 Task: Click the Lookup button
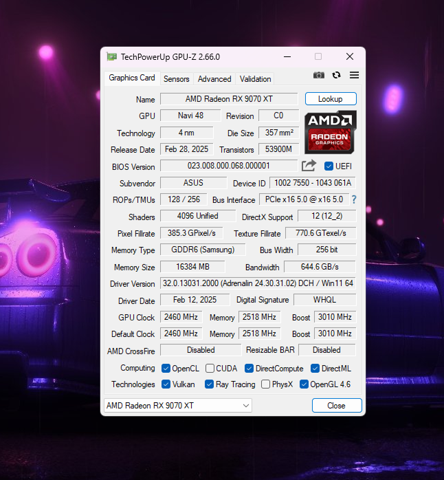click(331, 99)
